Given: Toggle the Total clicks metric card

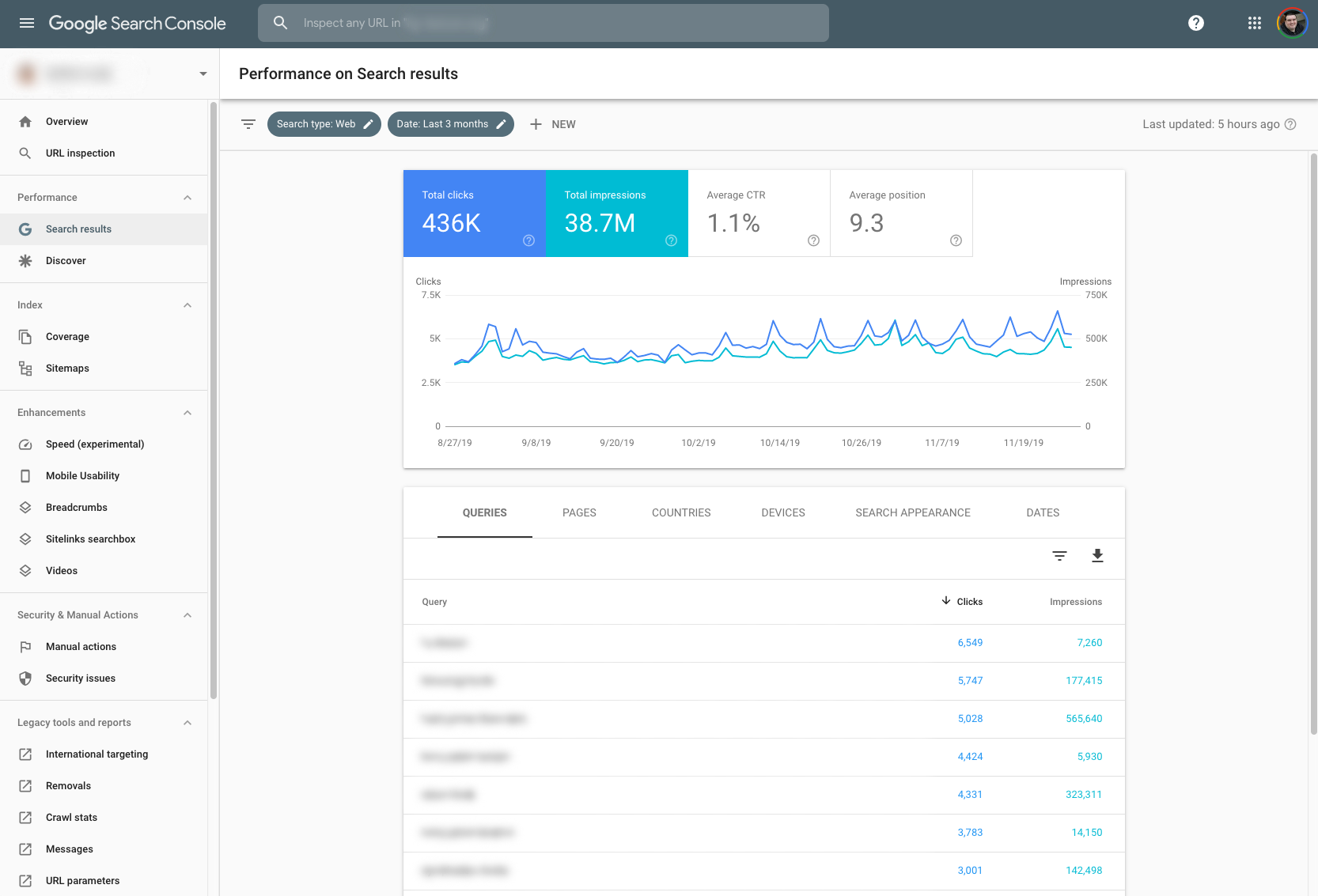Looking at the screenshot, I should click(474, 213).
